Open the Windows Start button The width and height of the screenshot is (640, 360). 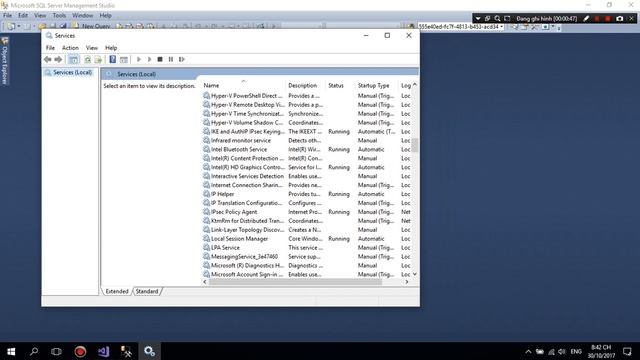(x=11, y=351)
